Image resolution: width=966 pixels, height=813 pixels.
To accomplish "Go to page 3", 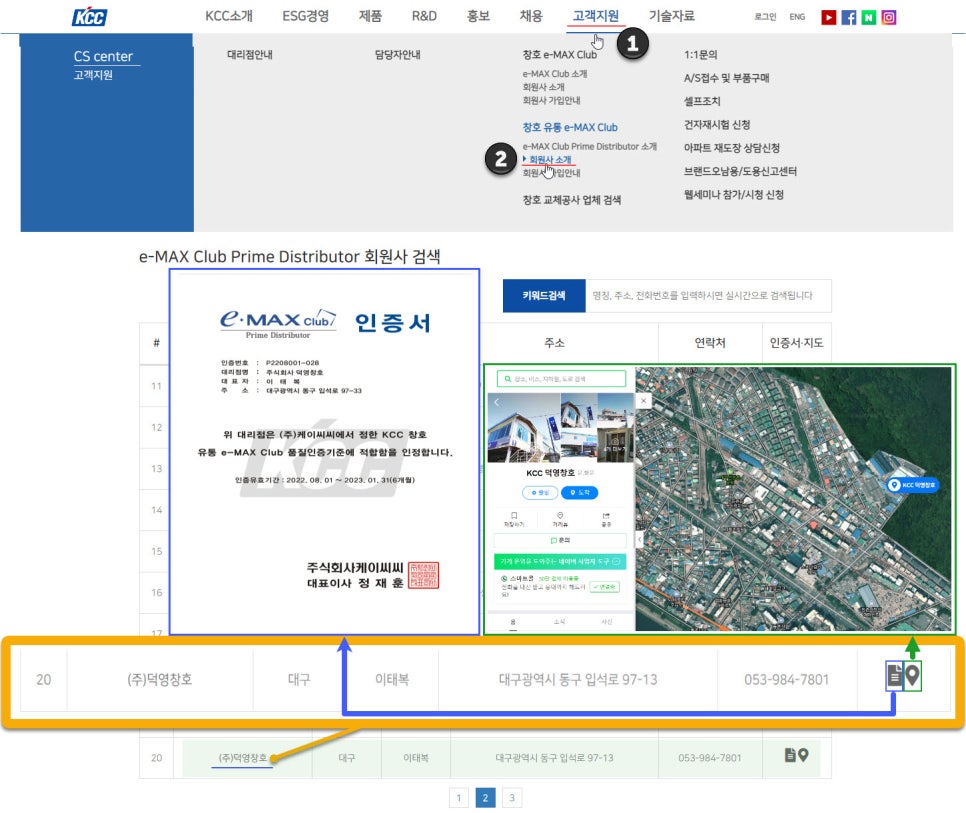I will click(x=512, y=798).
